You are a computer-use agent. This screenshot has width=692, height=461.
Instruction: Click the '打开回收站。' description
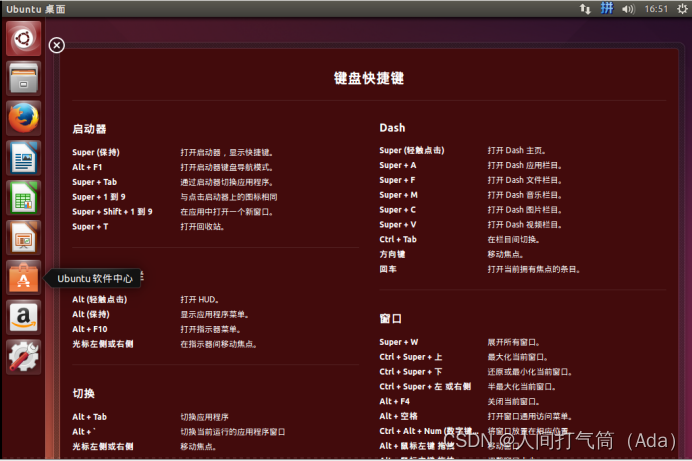[x=203, y=227]
